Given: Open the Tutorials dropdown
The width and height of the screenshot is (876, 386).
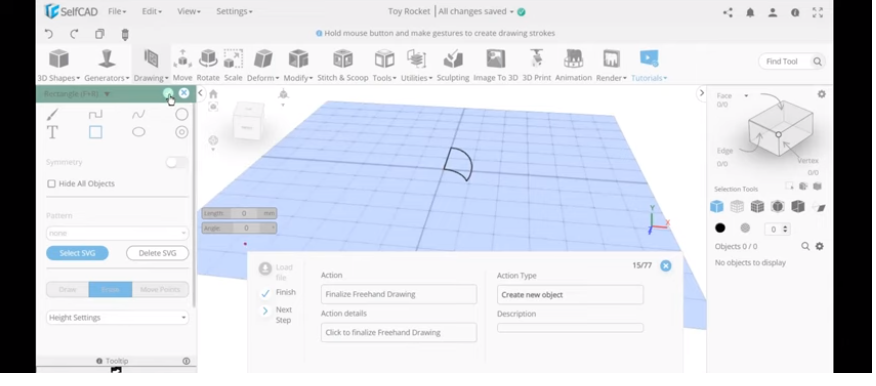Looking at the screenshot, I should 649,65.
